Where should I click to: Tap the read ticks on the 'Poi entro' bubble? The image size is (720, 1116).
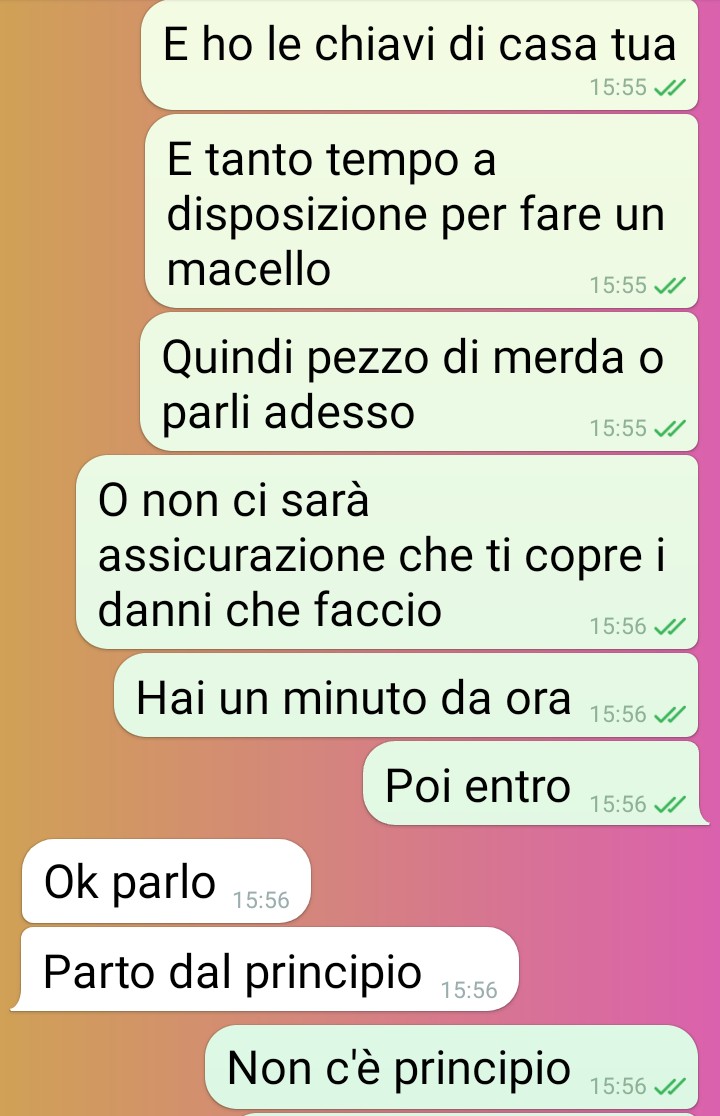[x=669, y=804]
